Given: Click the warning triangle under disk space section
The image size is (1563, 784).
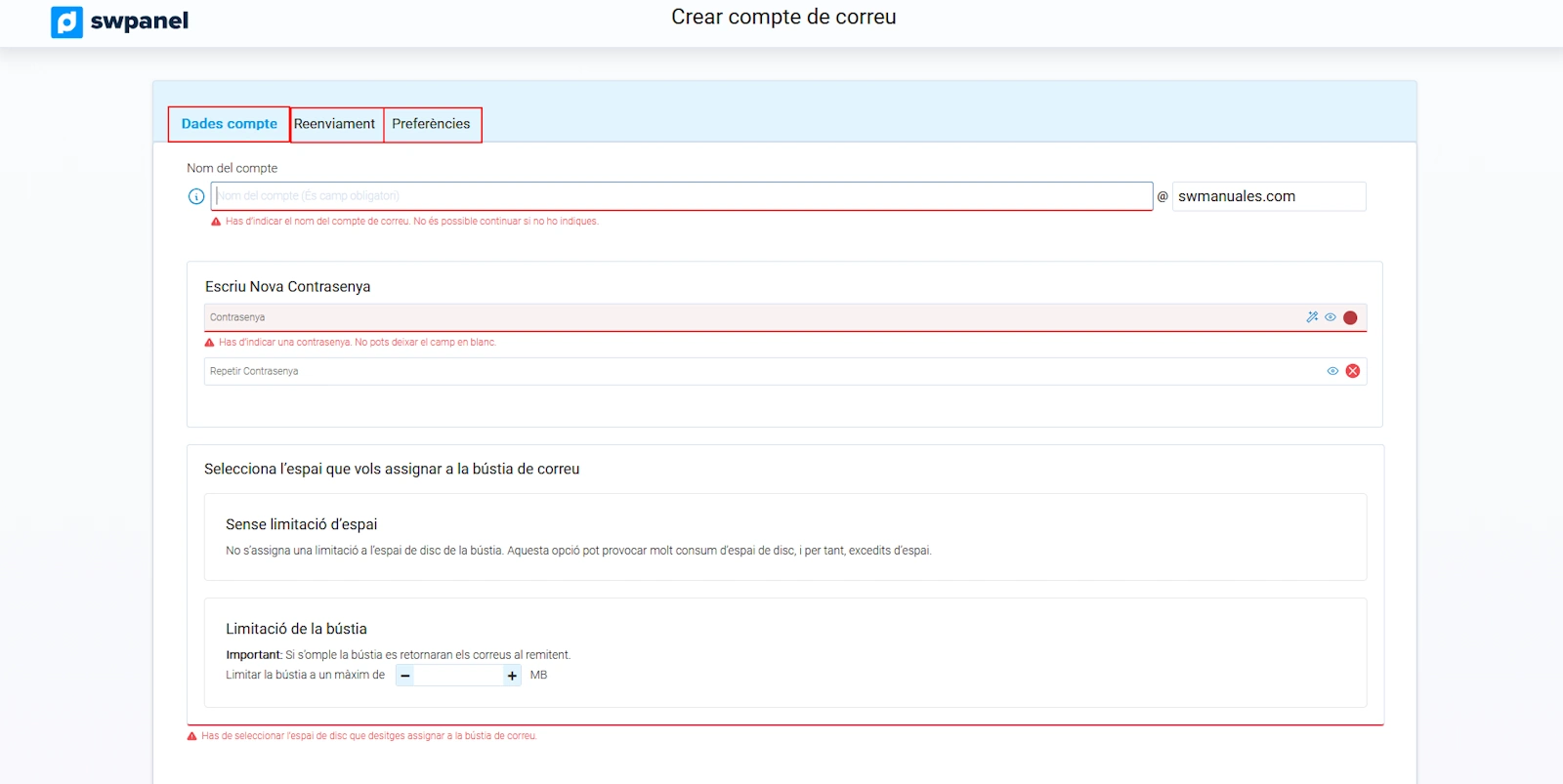Looking at the screenshot, I should (x=192, y=736).
